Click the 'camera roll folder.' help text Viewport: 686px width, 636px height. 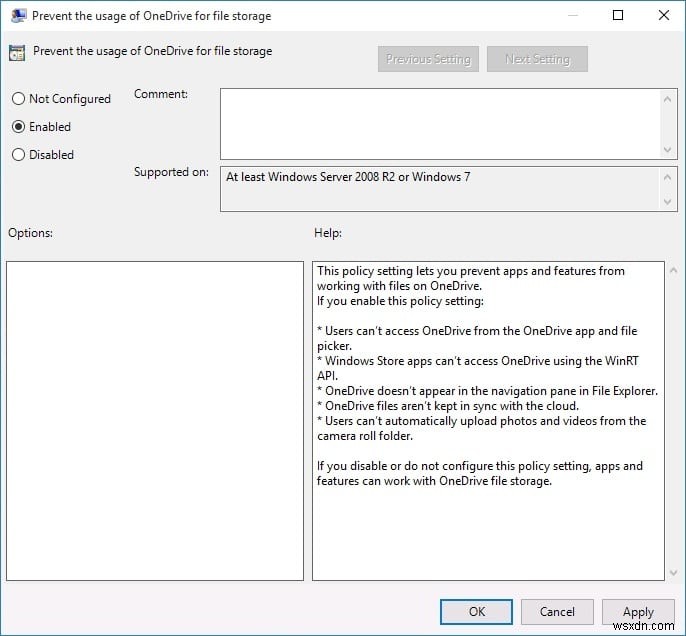click(365, 436)
